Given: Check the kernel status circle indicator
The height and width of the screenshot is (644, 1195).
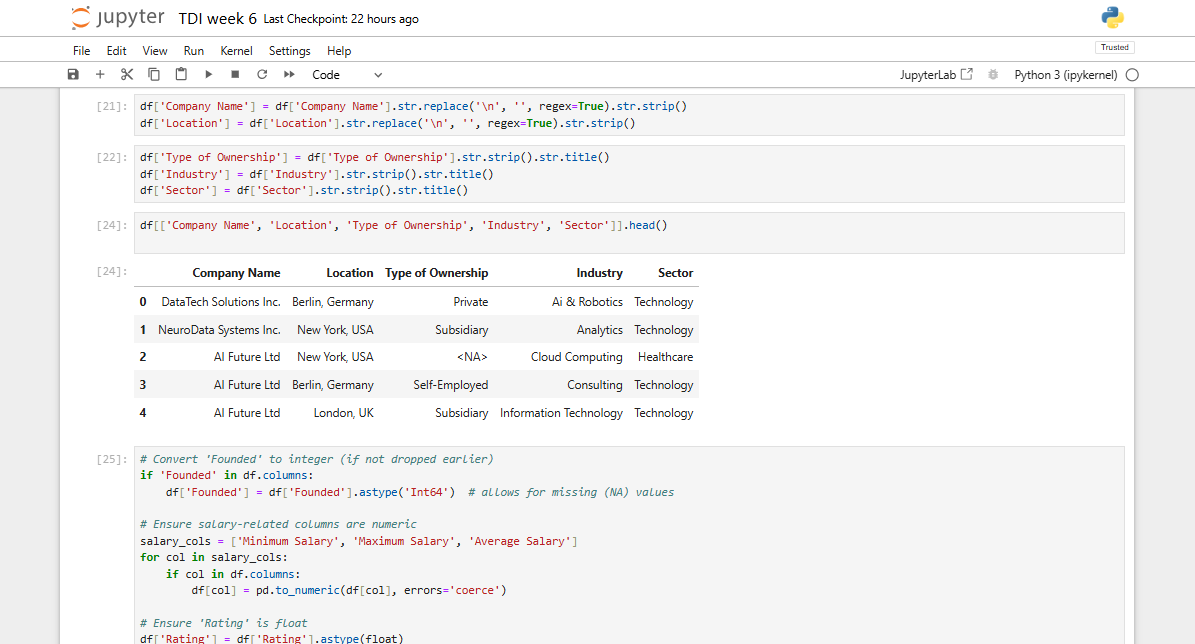Looking at the screenshot, I should pyautogui.click(x=1133, y=75).
